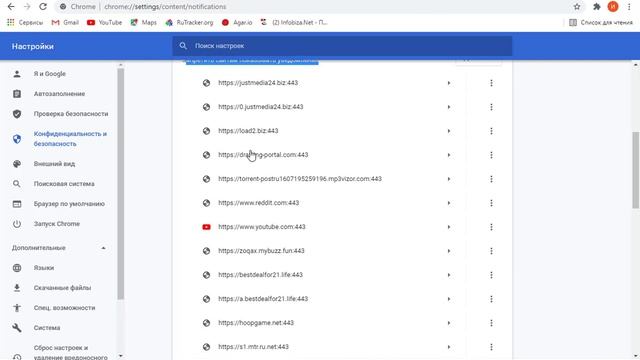Go back with the browser back arrow
Screen dimensions: 640x360
tap(11, 7)
